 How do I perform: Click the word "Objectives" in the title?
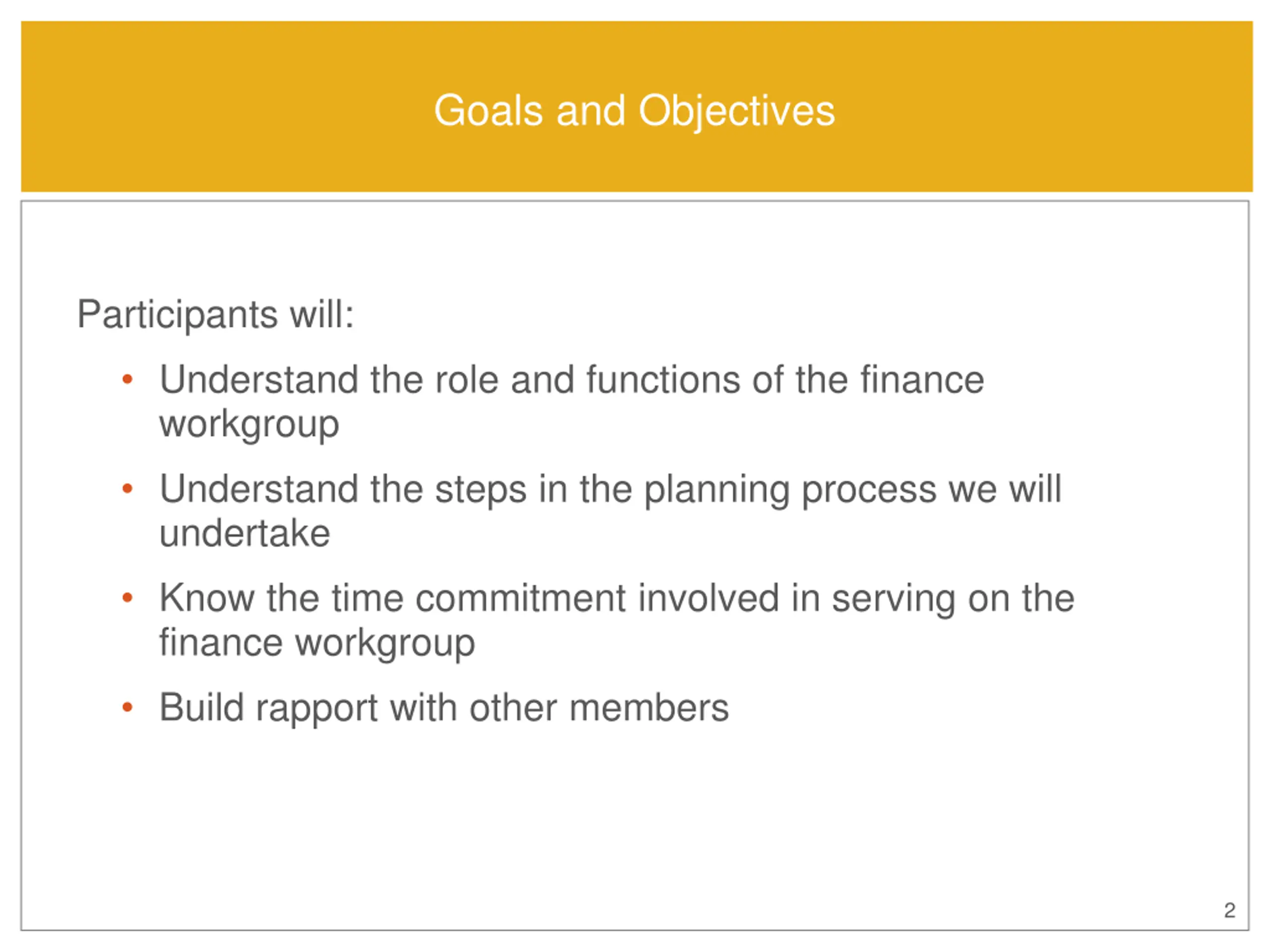737,110
